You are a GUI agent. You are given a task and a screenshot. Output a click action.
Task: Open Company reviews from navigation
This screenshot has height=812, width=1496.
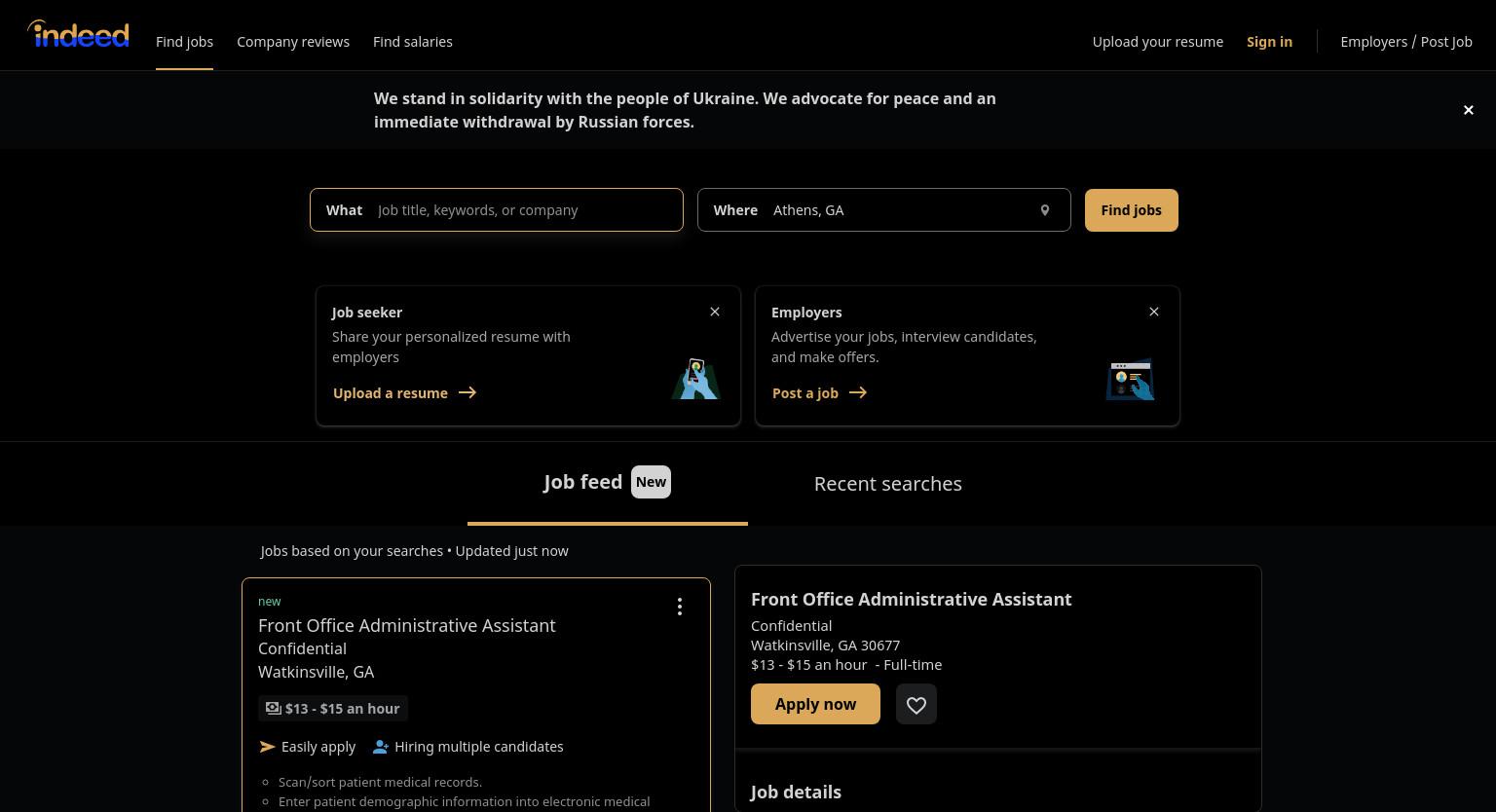pyautogui.click(x=293, y=42)
